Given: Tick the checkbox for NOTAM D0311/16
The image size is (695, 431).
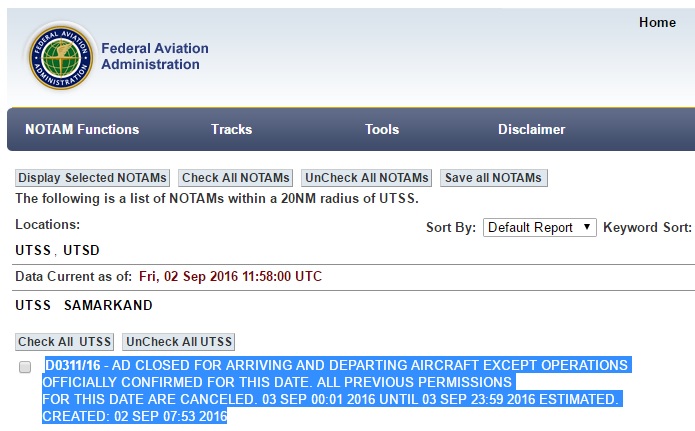Looking at the screenshot, I should (x=25, y=368).
